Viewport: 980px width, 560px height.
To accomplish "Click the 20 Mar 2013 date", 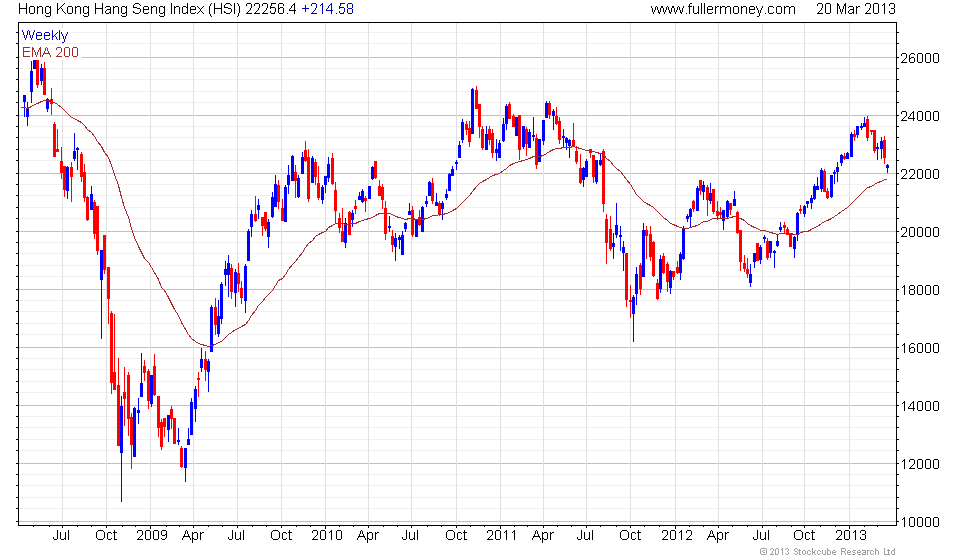I will coord(856,9).
